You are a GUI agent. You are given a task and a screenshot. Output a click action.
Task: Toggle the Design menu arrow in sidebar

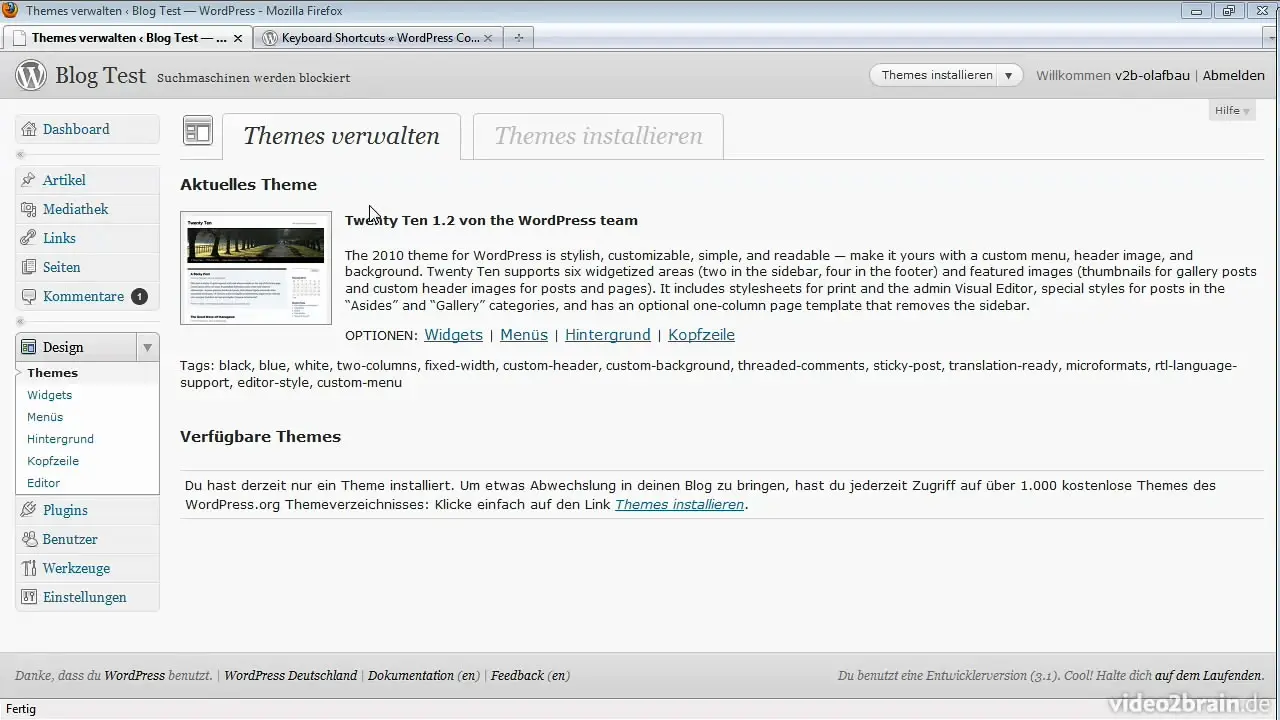147,347
